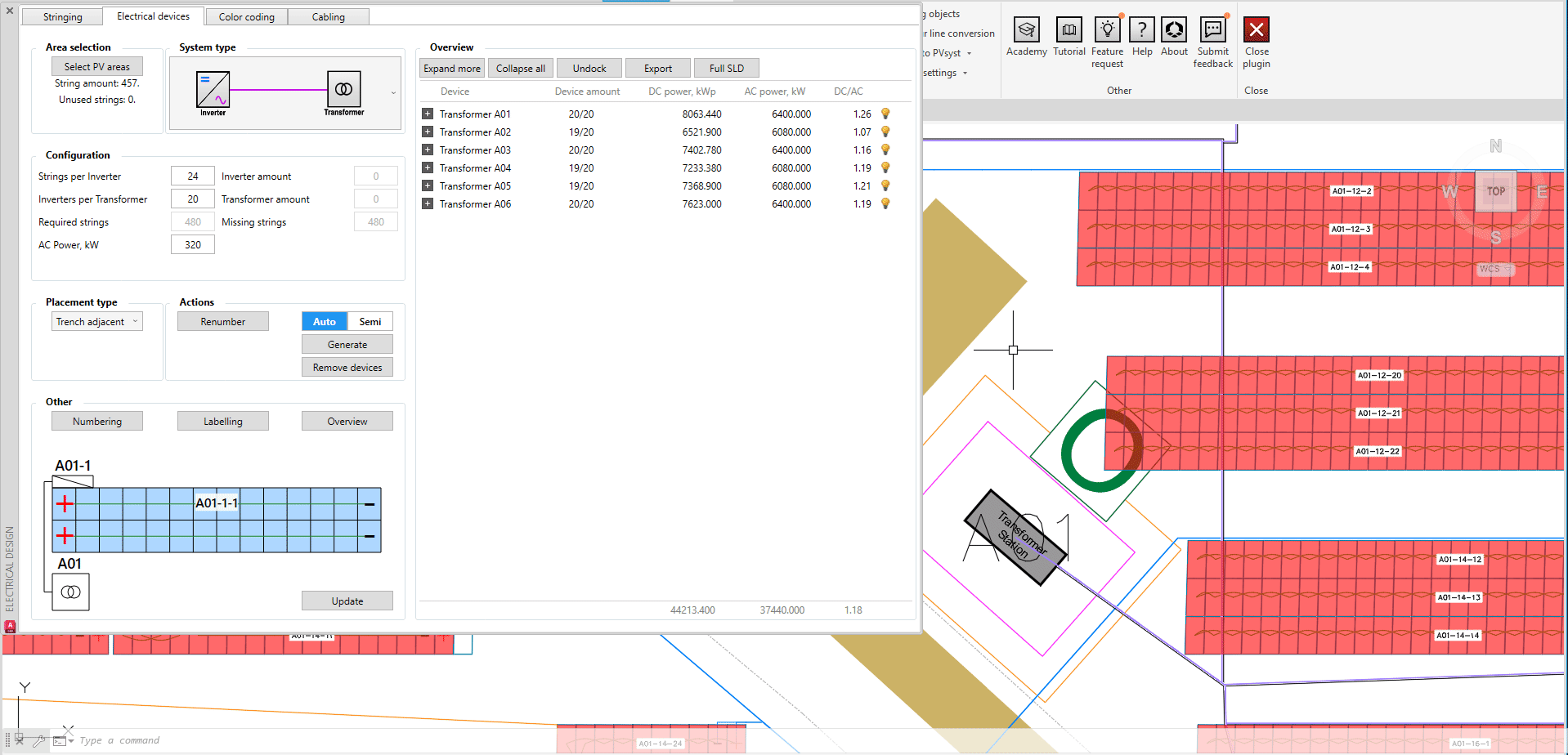Expand the Transformer A06 row
This screenshot has height=755, width=1568.
tap(428, 203)
